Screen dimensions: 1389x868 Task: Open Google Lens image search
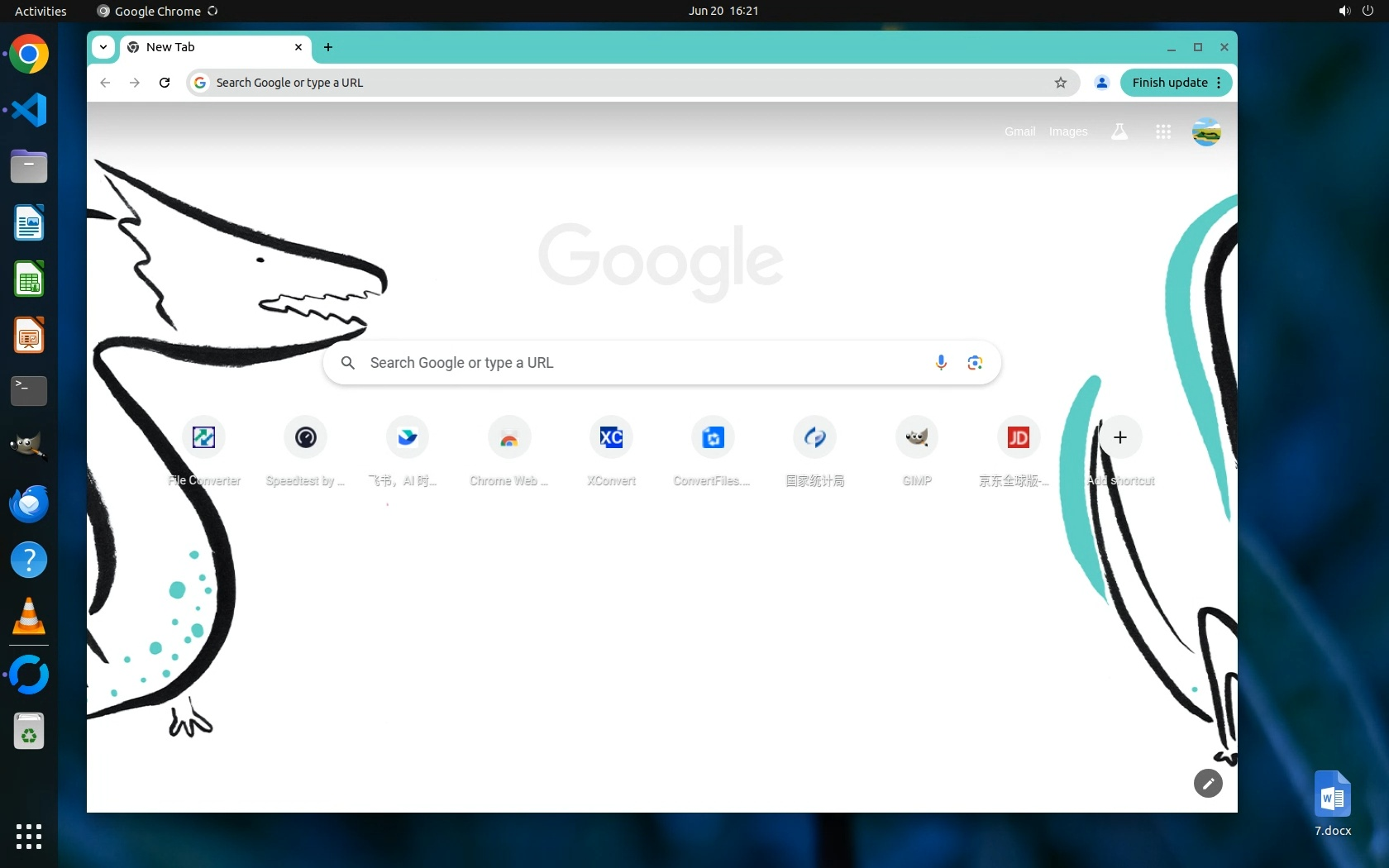click(975, 363)
